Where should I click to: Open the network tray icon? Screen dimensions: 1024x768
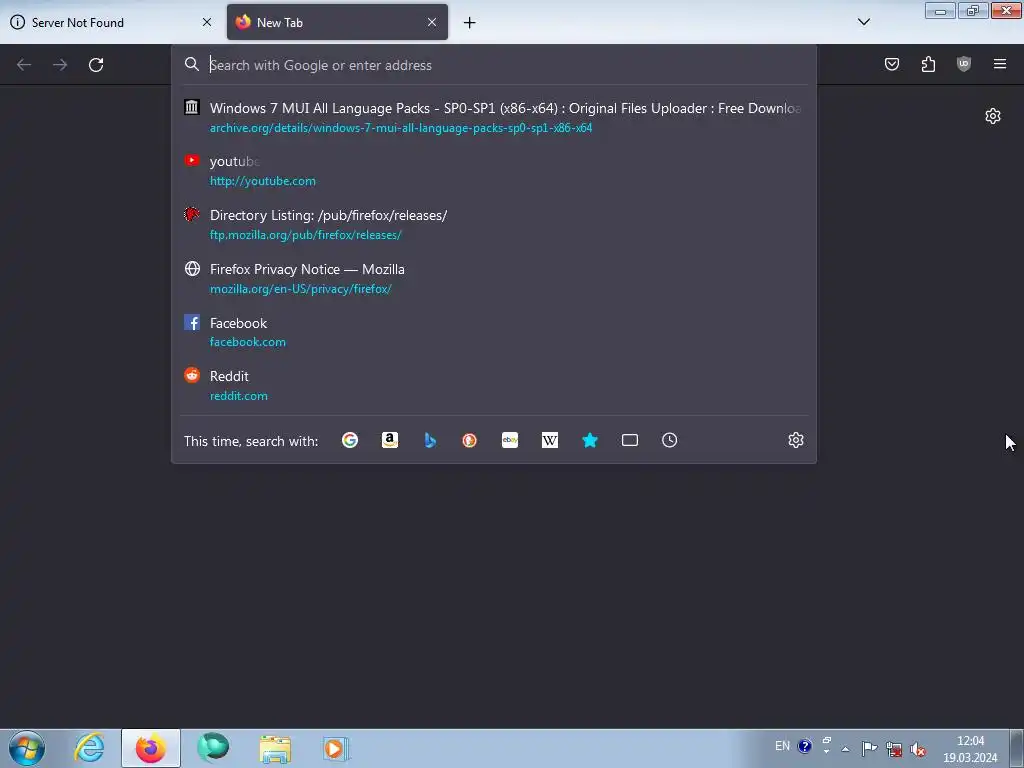(x=894, y=749)
